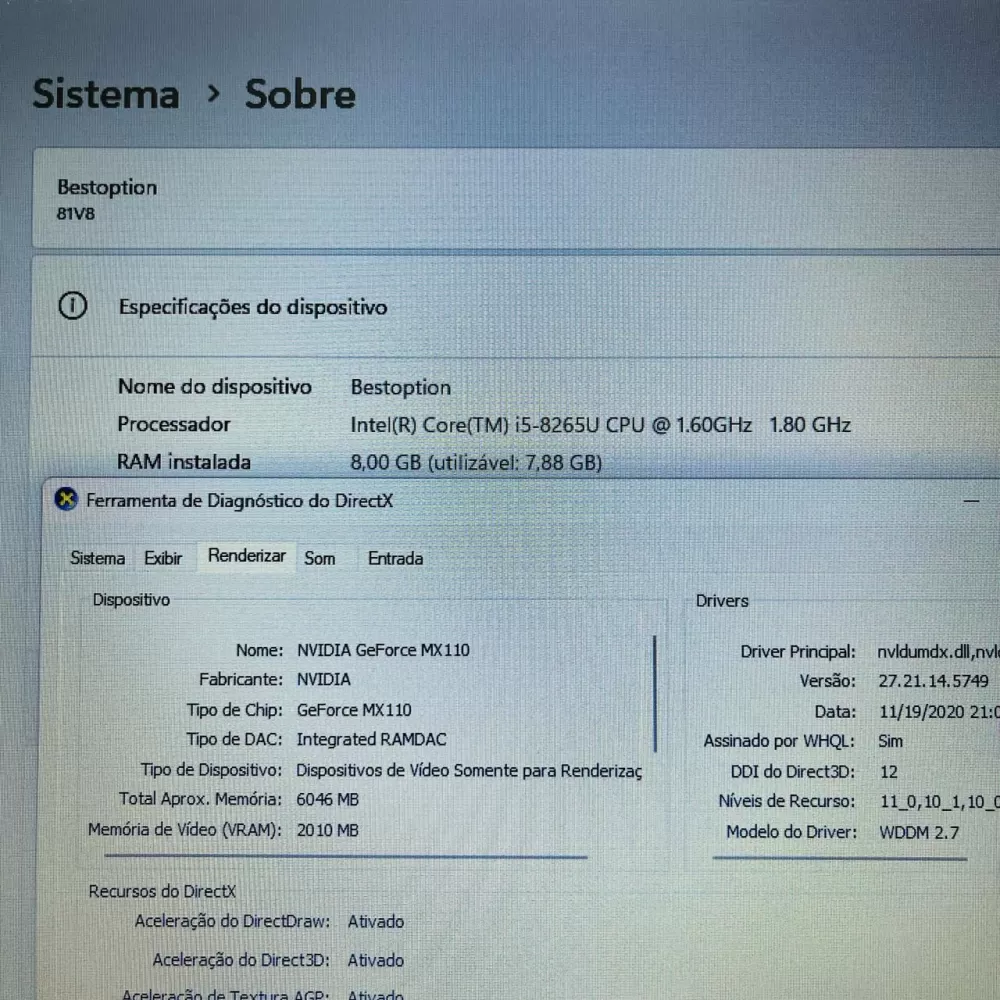Click Ativado next to Aceleração do DirectDraw
1000x1000 pixels.
tap(376, 922)
